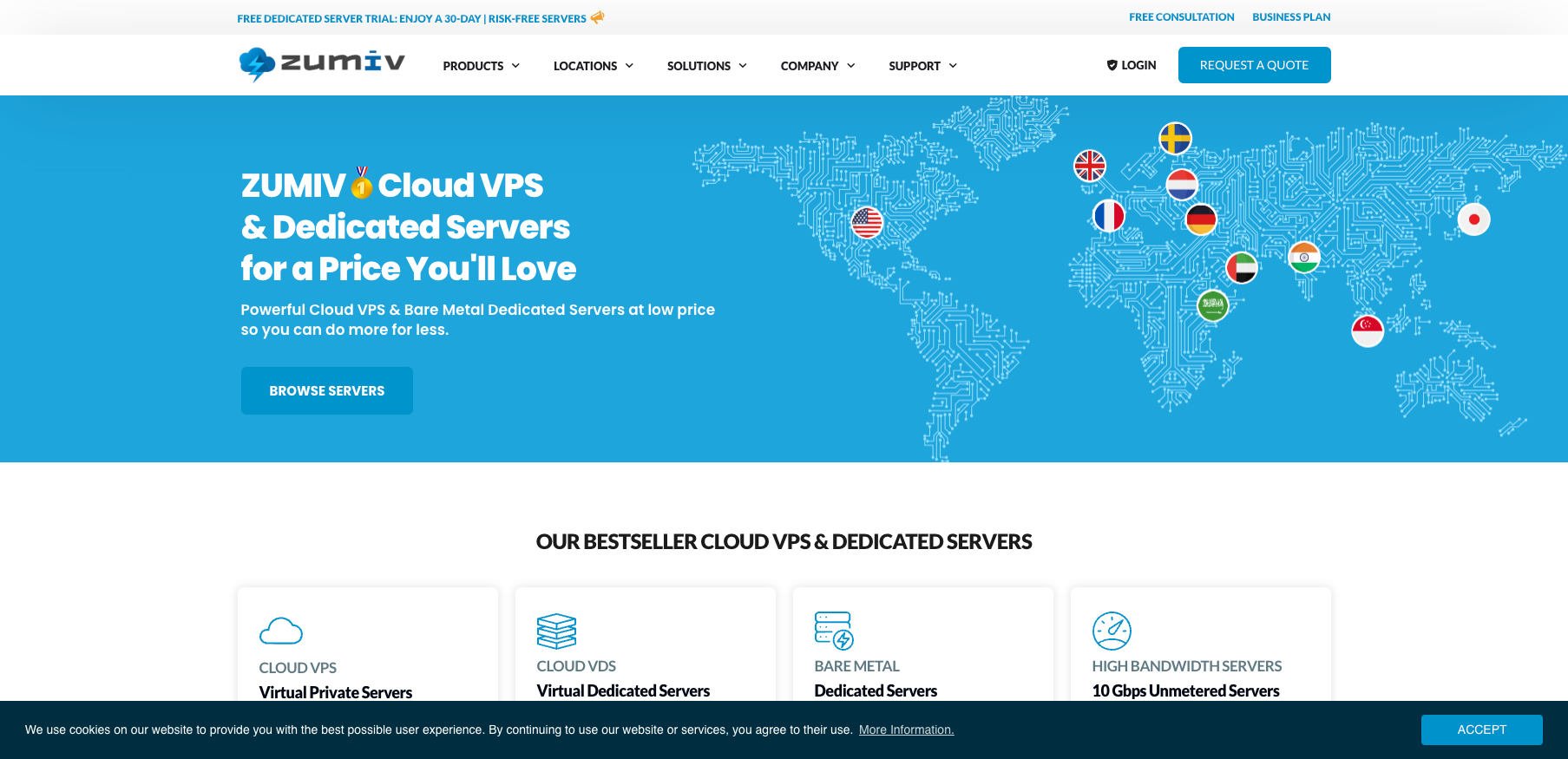This screenshot has width=1568, height=759.
Task: Expand the Support dropdown arrow
Action: pyautogui.click(x=953, y=66)
